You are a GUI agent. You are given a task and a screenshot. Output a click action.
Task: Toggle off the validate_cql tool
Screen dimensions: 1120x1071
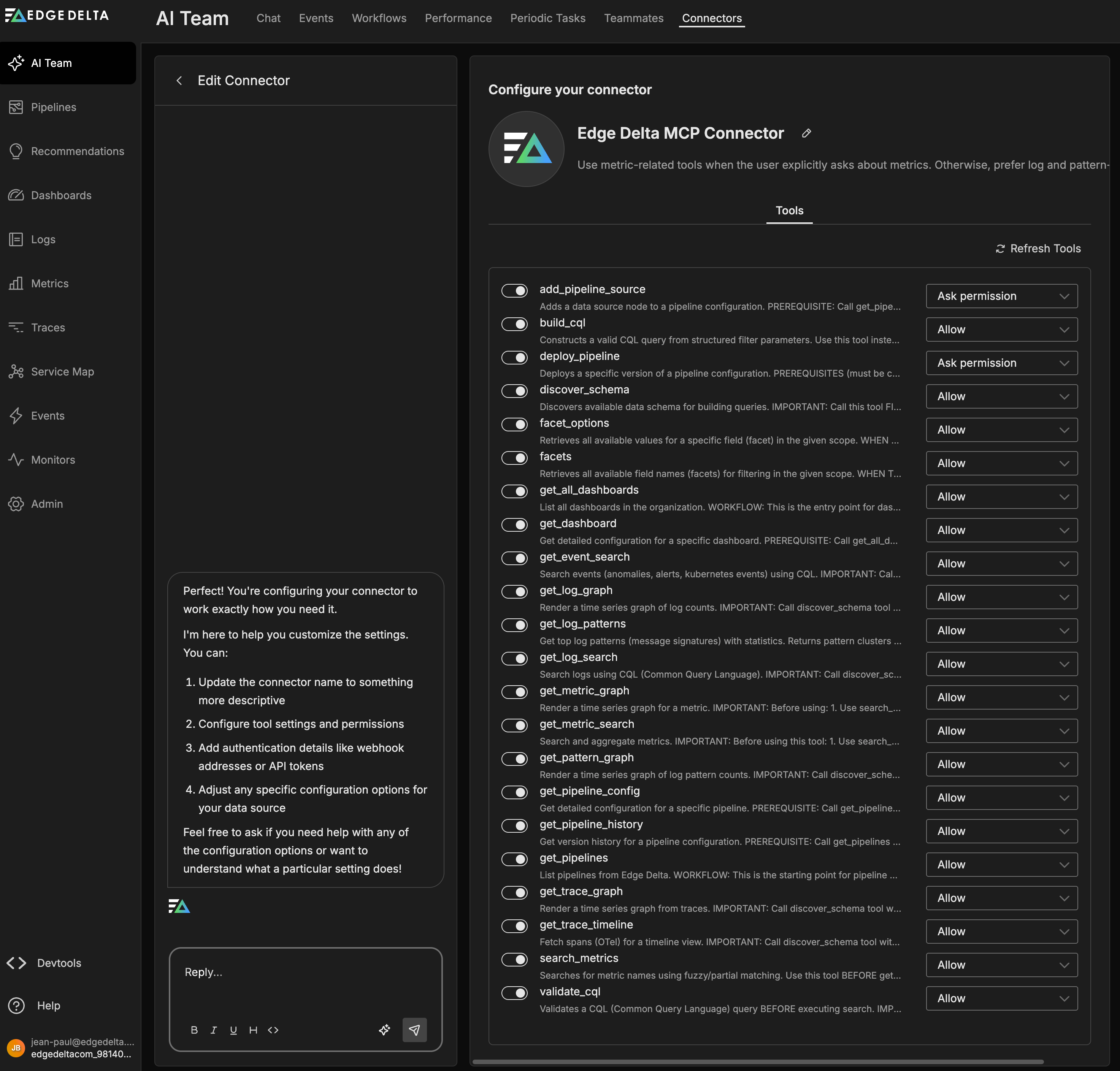pyautogui.click(x=514, y=993)
